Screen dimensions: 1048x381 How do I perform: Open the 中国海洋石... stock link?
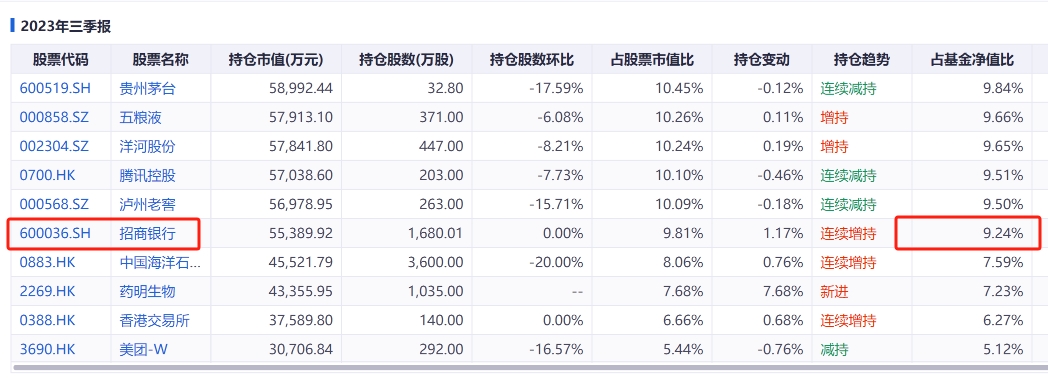tap(160, 263)
